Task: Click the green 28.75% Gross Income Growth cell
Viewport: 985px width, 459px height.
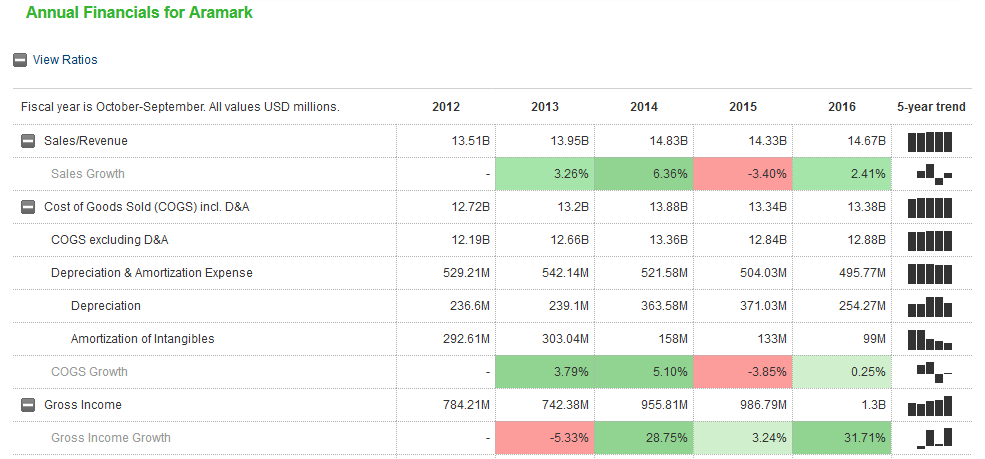Action: coord(644,437)
